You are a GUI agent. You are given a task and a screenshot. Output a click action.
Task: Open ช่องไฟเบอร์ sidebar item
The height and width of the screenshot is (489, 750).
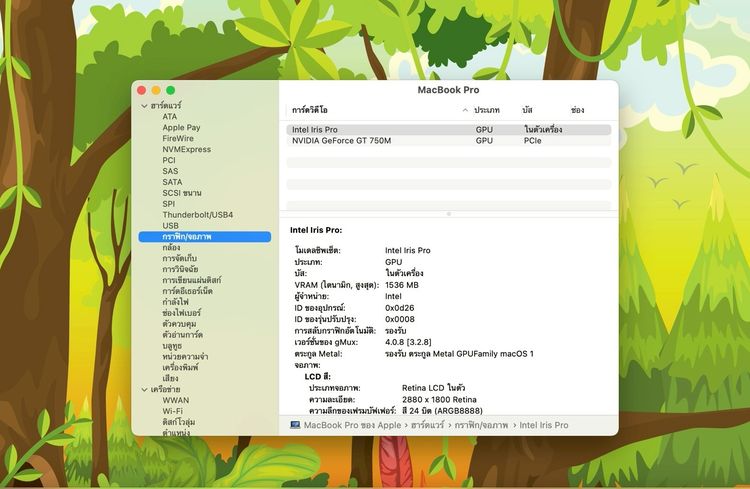click(181, 313)
